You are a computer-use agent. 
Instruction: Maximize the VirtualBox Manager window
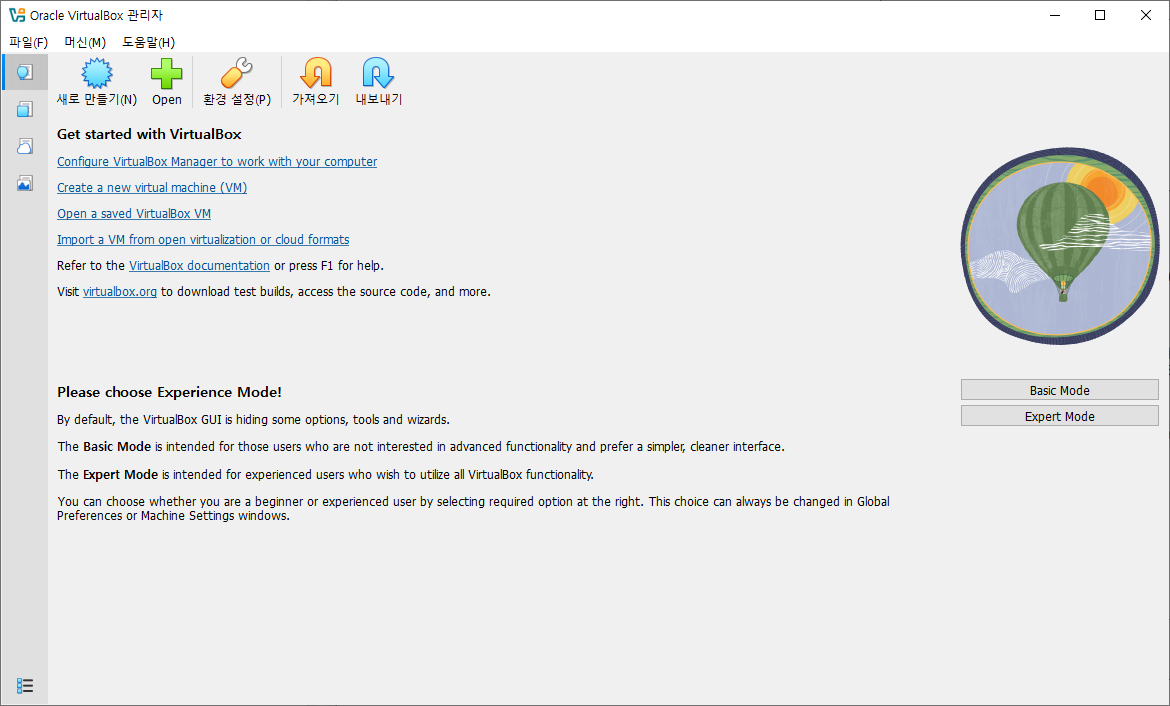tap(1100, 15)
